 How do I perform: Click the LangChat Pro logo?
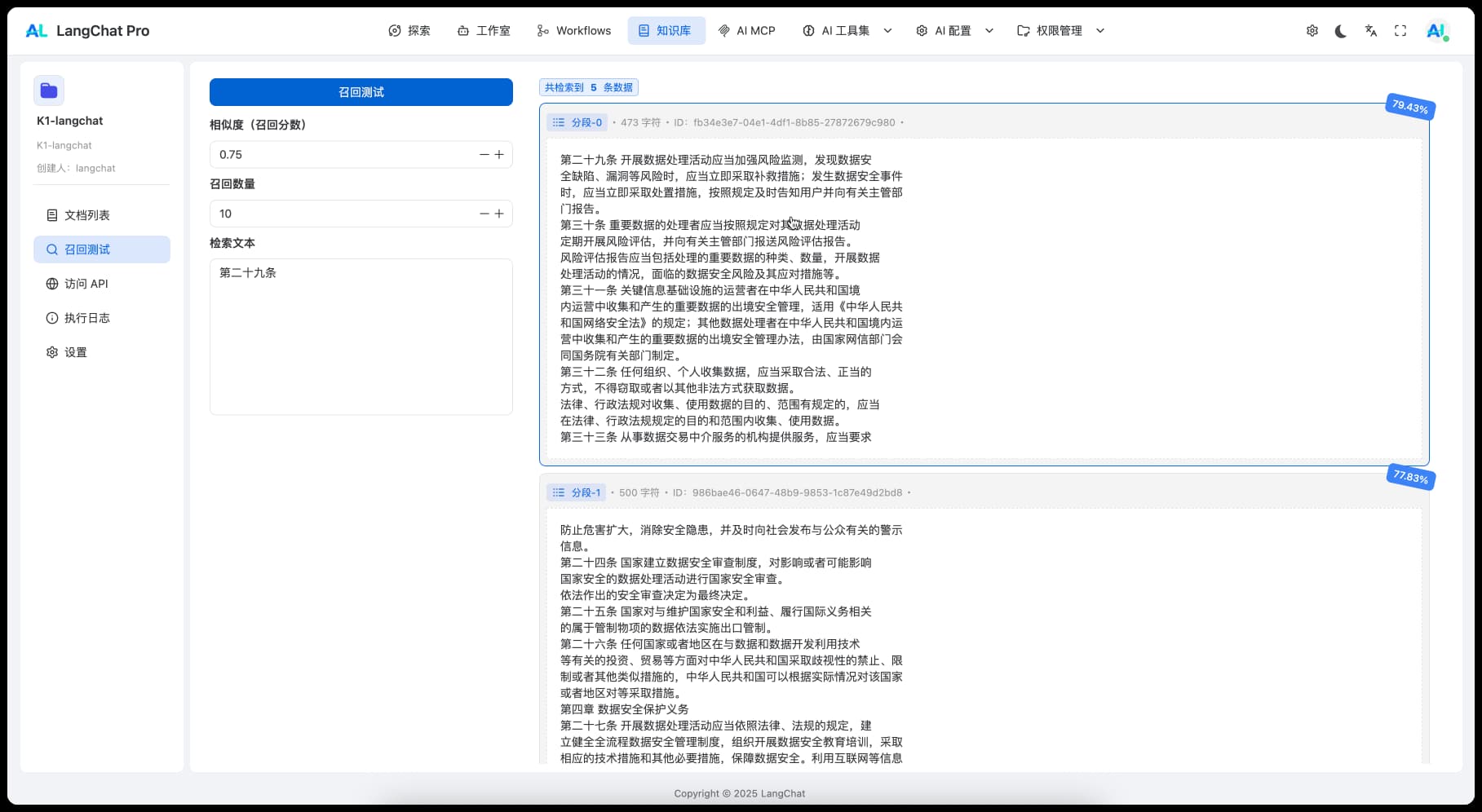tap(87, 31)
